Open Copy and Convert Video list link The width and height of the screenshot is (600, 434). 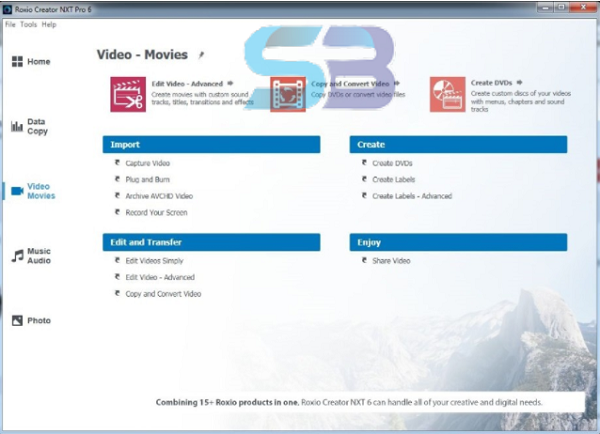point(163,294)
